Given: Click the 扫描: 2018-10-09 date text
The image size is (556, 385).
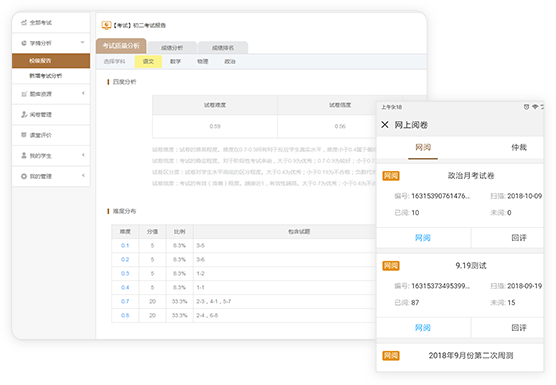Looking at the screenshot, I should (516, 196).
